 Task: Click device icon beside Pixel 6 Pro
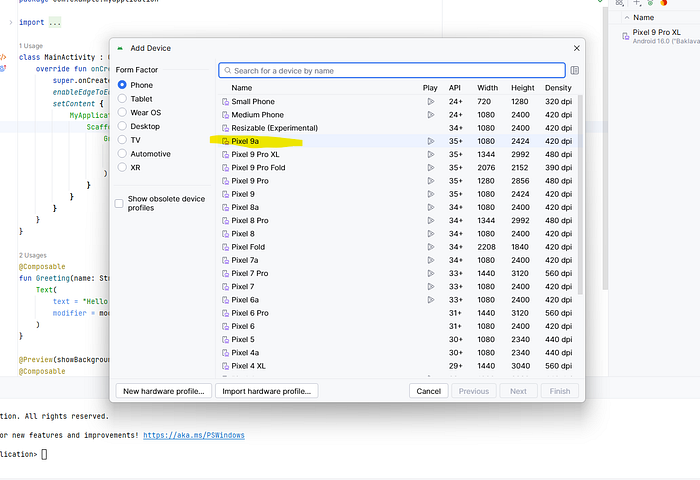point(225,313)
